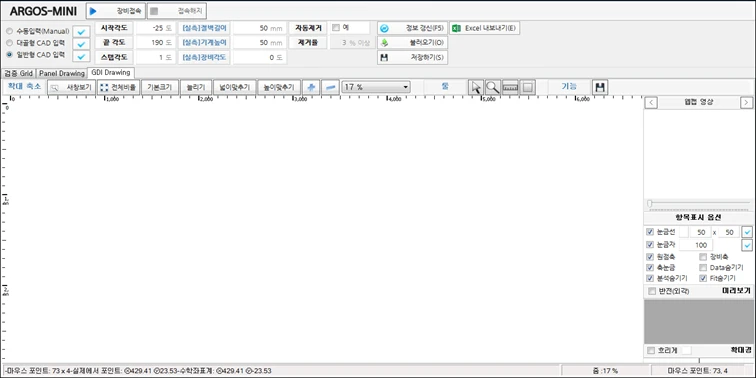Enable the 흐리게 blur checkbox
This screenshot has height=378, width=756.
point(652,351)
